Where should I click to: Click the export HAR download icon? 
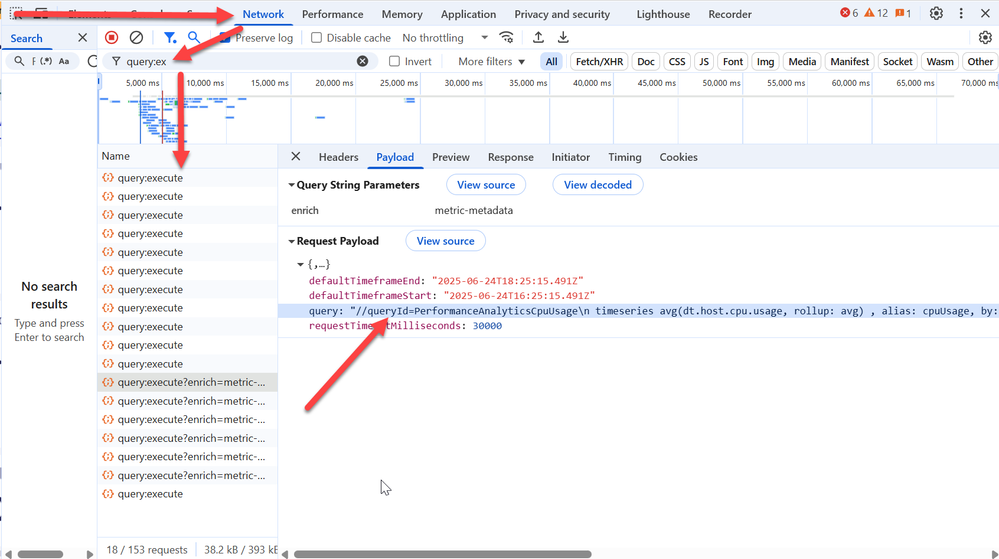click(563, 38)
